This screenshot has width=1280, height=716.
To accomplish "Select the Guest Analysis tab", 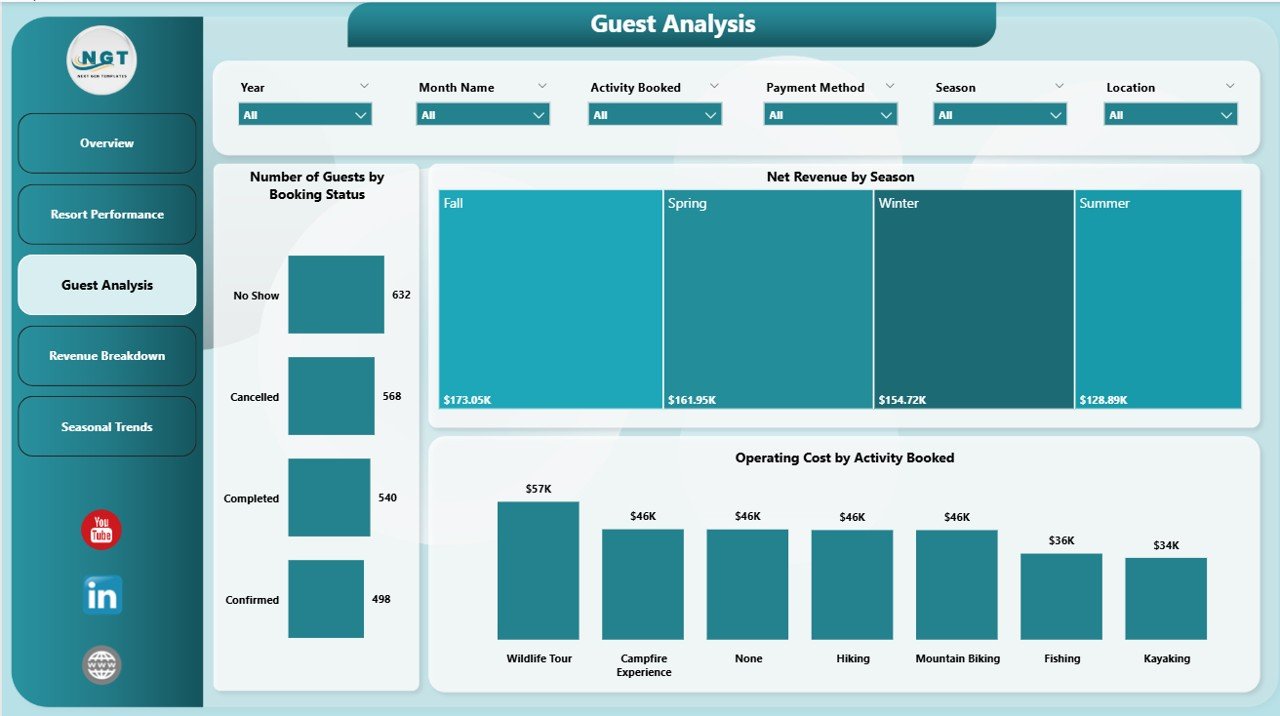I will coord(107,285).
